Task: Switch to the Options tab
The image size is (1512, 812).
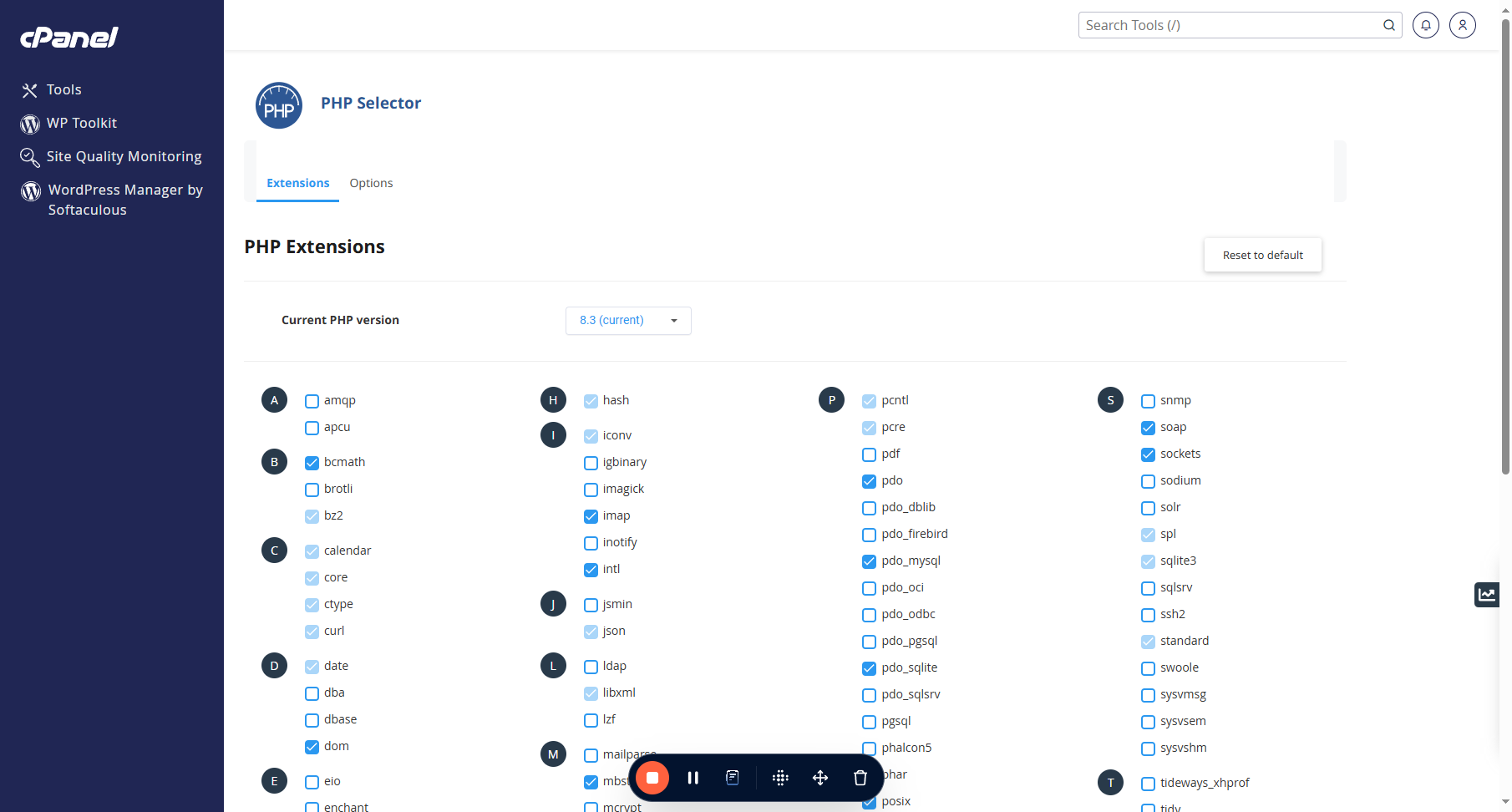Action: tap(371, 183)
